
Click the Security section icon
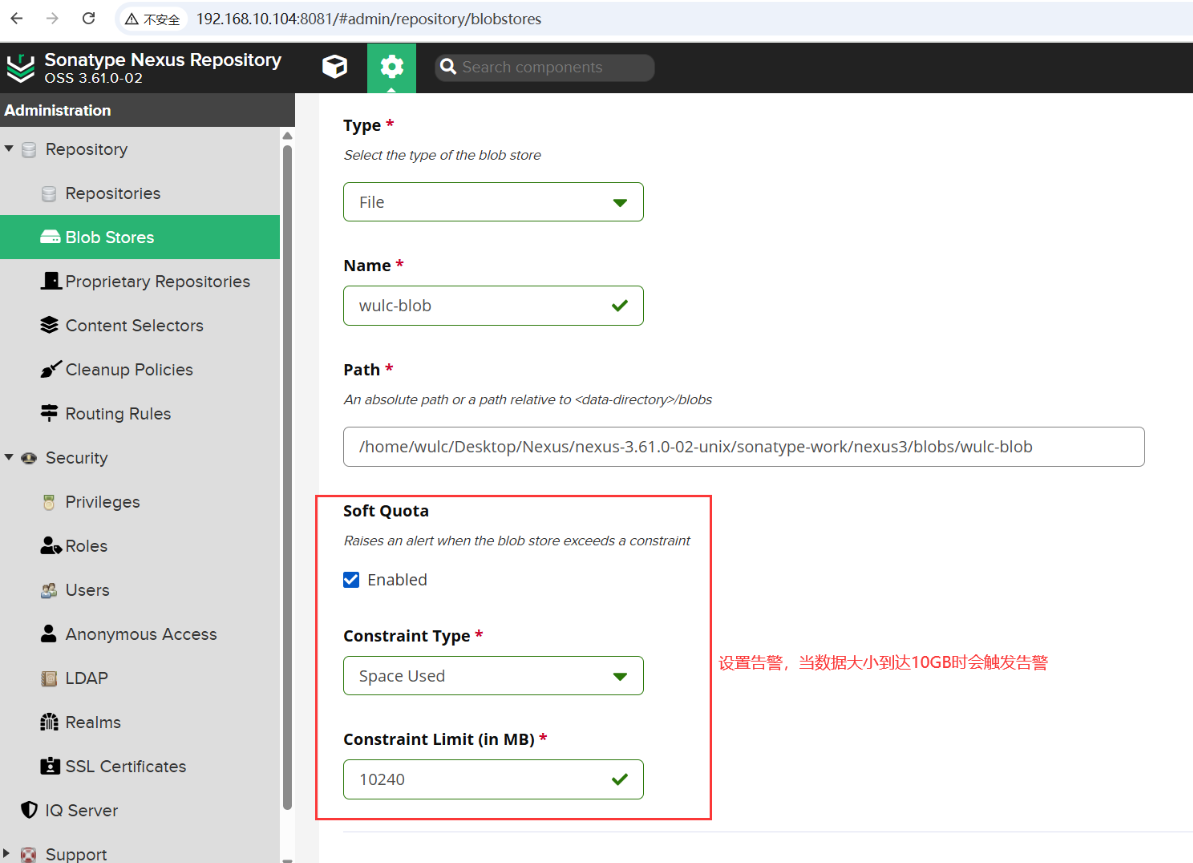[29, 458]
